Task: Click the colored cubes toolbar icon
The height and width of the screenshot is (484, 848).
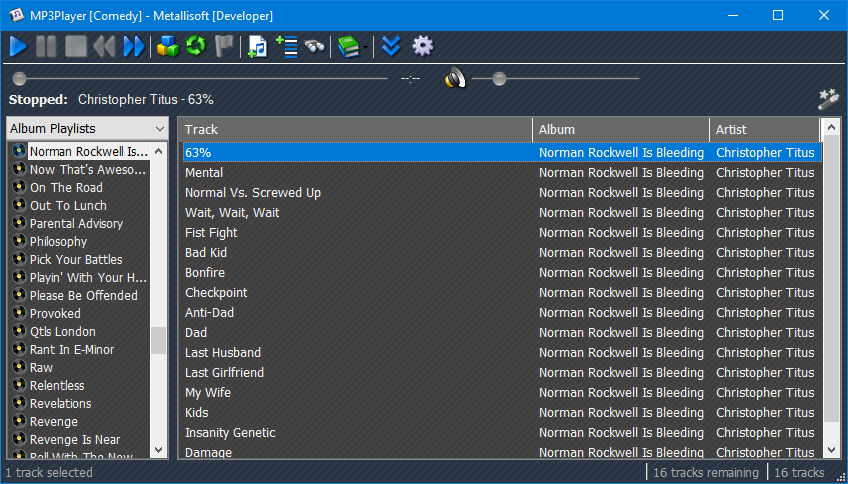Action: 168,46
